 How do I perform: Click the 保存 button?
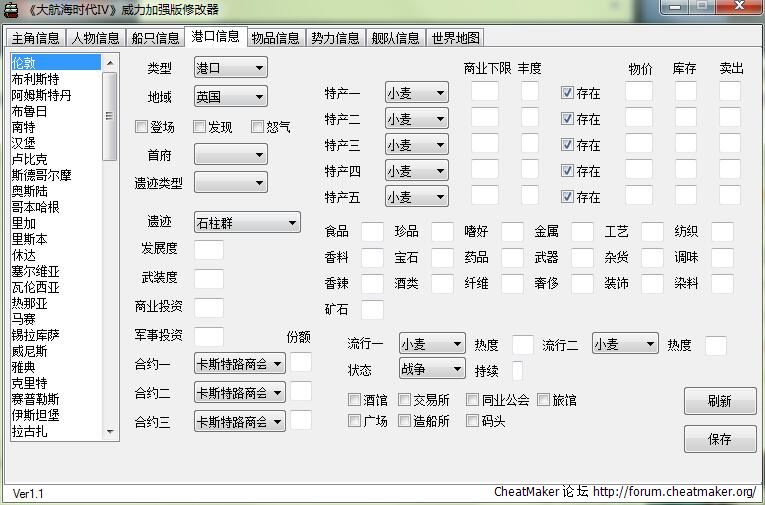[719, 439]
